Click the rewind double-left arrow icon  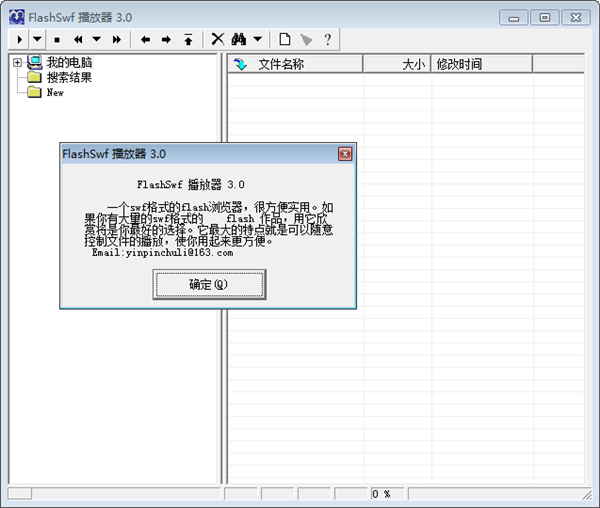point(78,39)
